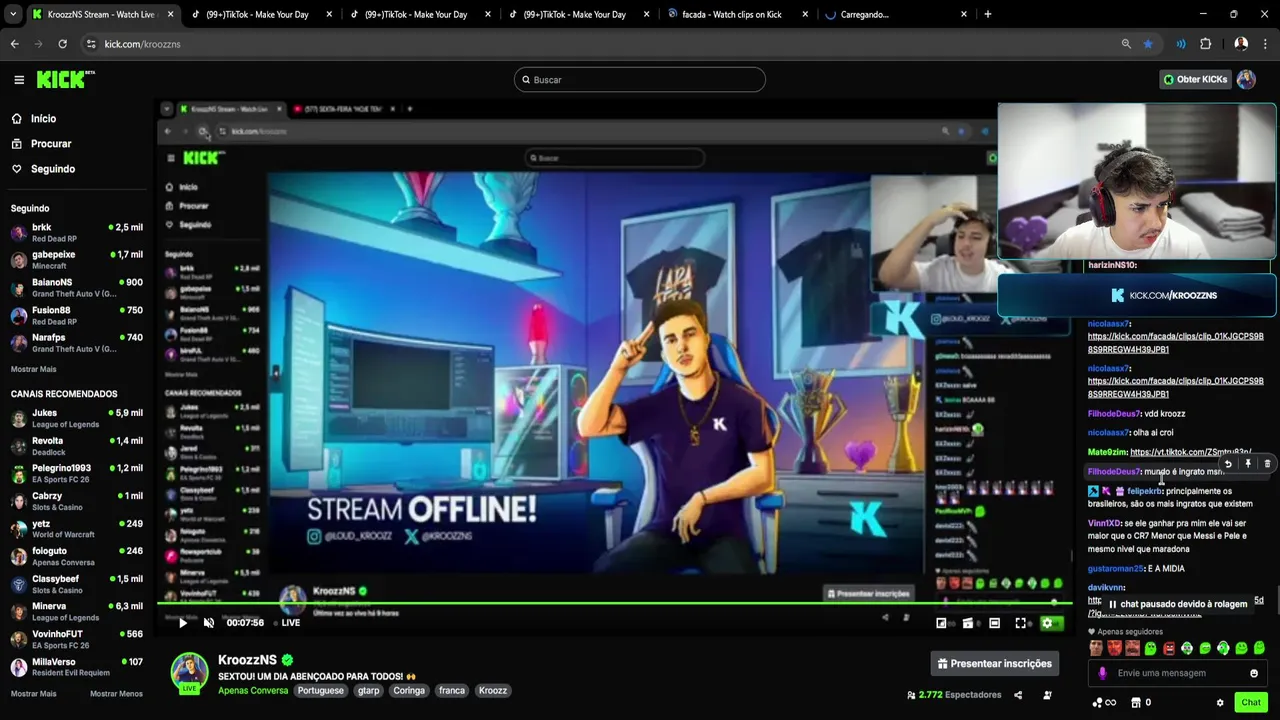Open the follow options icon beside share
Viewport: 1280px width, 720px height.
[1047, 695]
